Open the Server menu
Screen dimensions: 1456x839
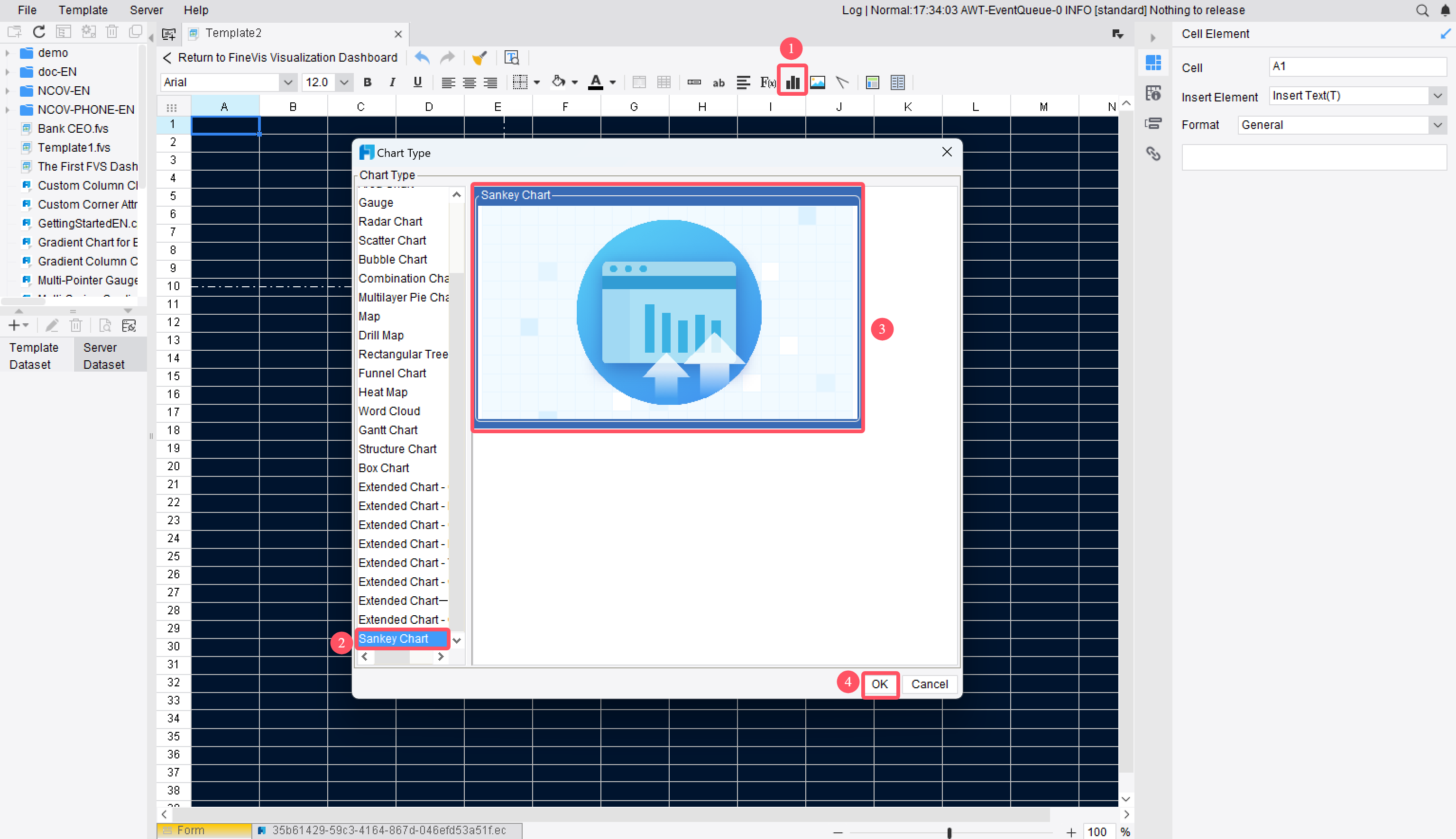(x=146, y=10)
